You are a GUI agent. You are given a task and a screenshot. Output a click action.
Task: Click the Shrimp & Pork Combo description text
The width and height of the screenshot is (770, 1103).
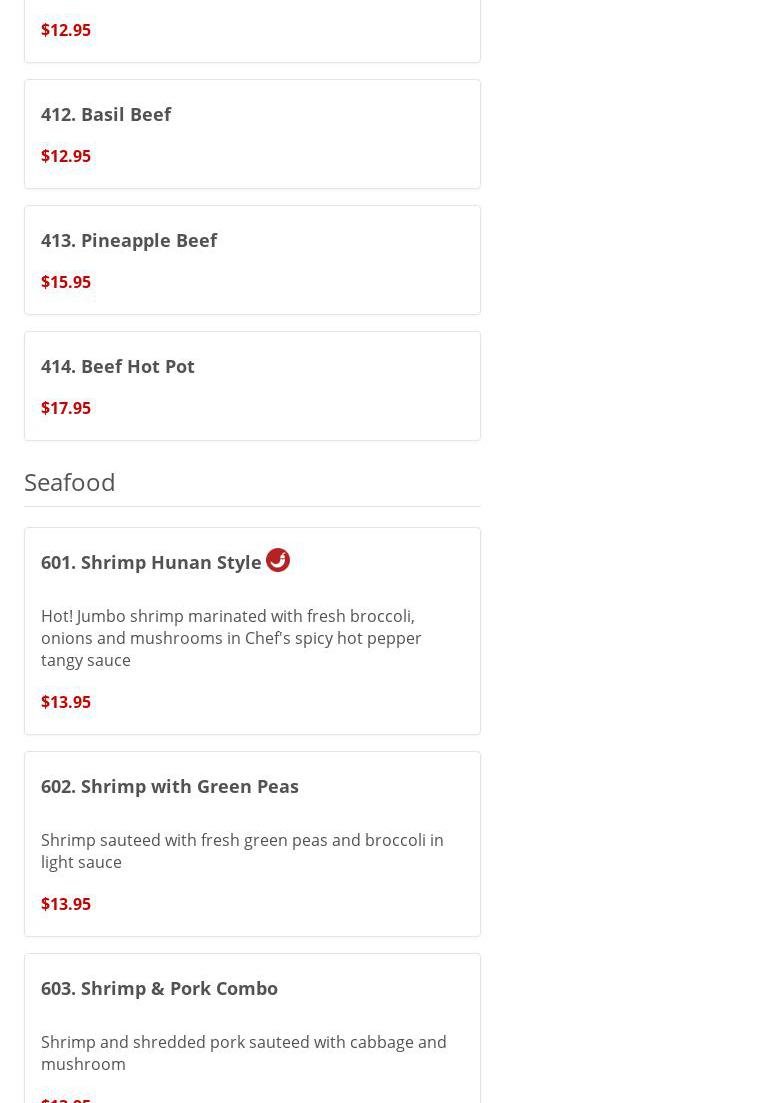click(244, 1053)
